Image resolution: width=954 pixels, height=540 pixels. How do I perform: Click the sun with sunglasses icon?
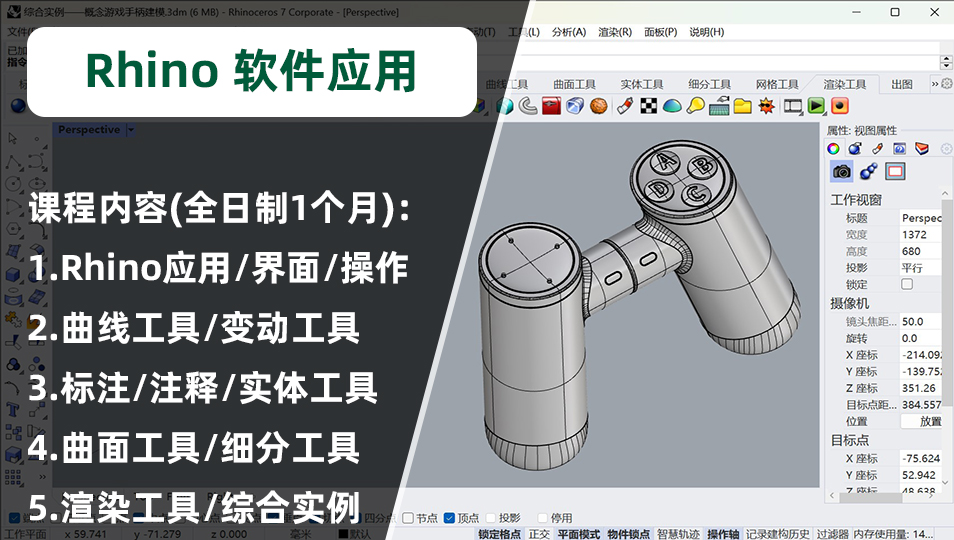point(767,106)
